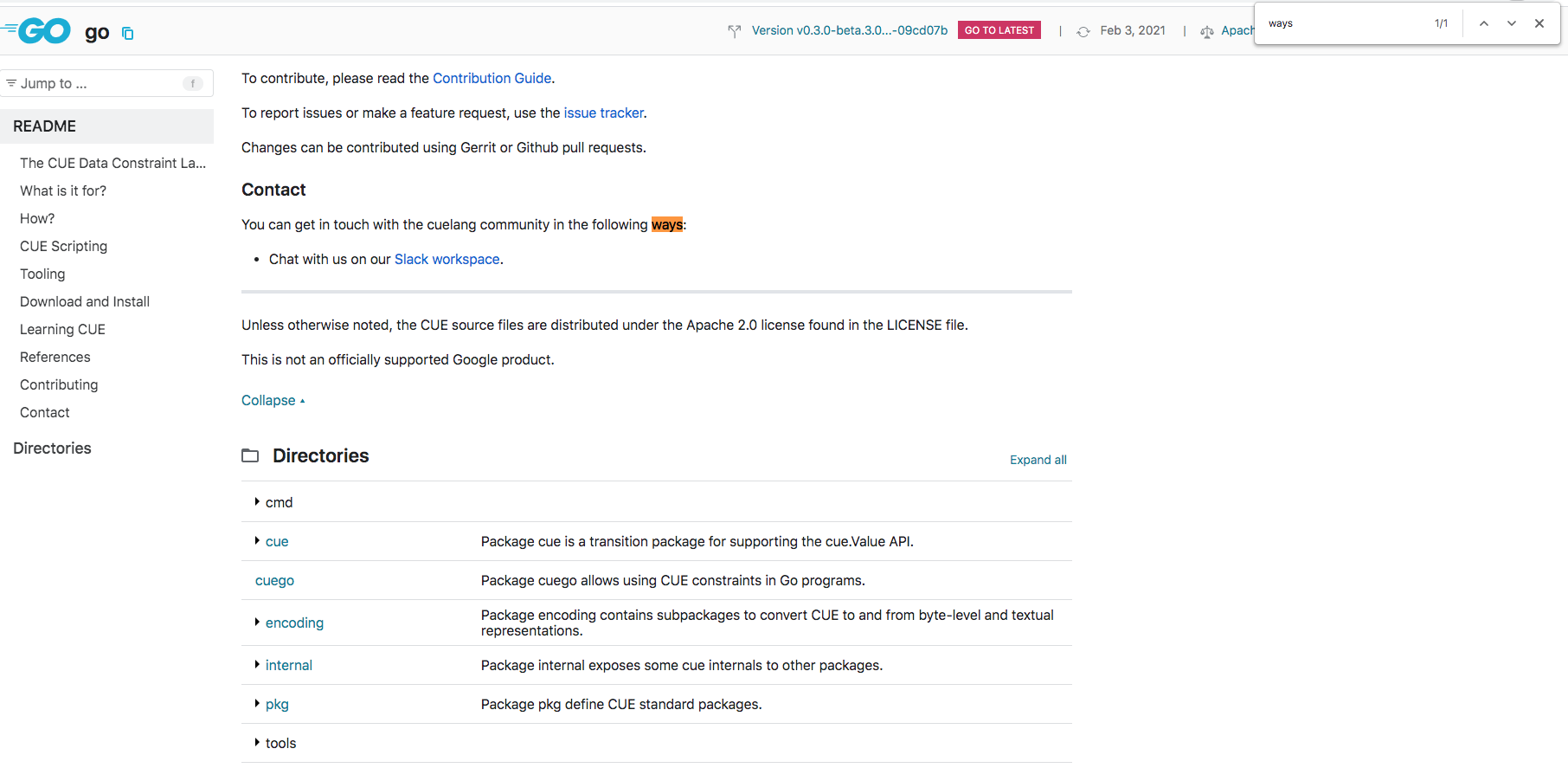Click the GO TO LATEST button
1568x768 pixels.
coord(999,30)
